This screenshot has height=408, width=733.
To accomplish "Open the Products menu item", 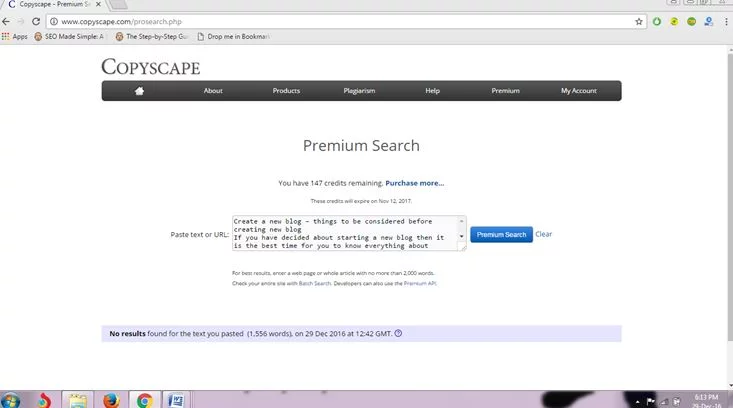I will (x=286, y=91).
